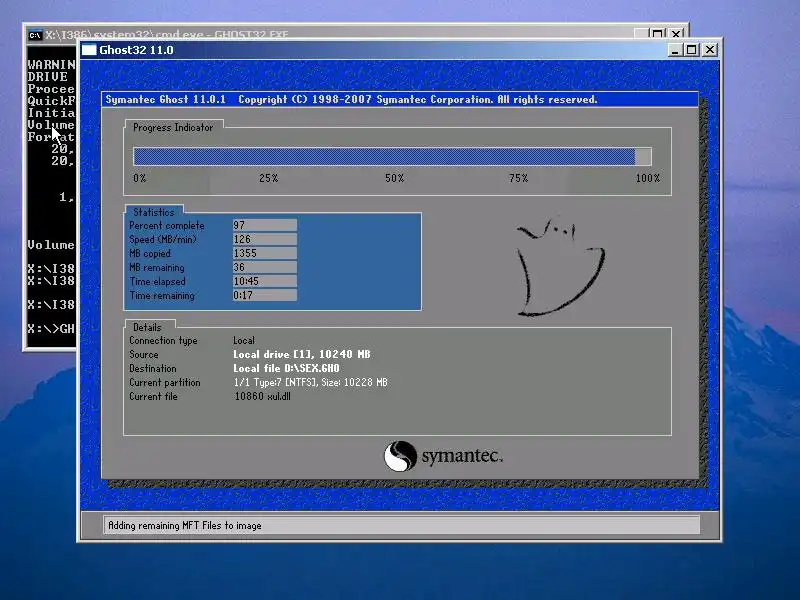Click the 'MB remaining' label
Image resolution: width=800 pixels, height=600 pixels.
click(156, 267)
